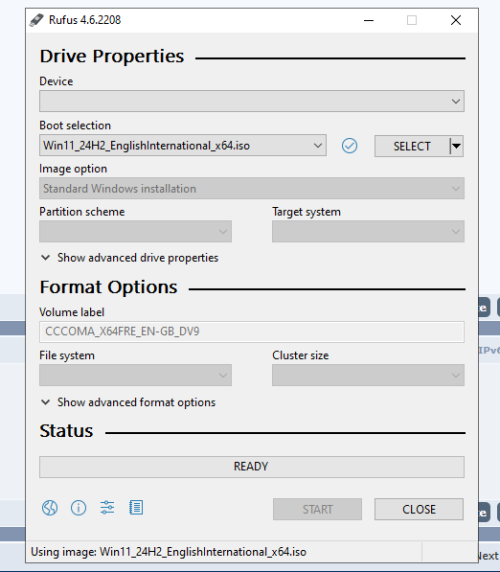Open the Partition scheme dropdown
This screenshot has width=500, height=572.
pos(135,231)
